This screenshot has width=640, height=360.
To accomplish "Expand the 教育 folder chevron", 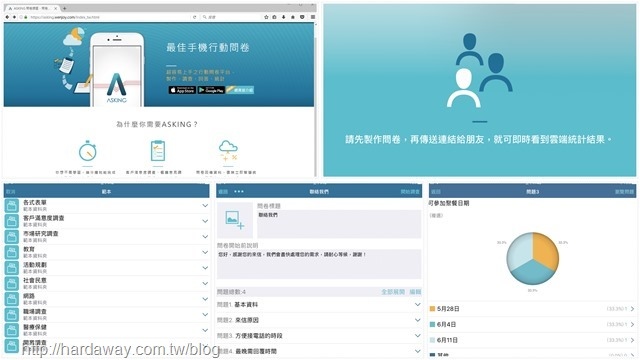I will tap(205, 252).
